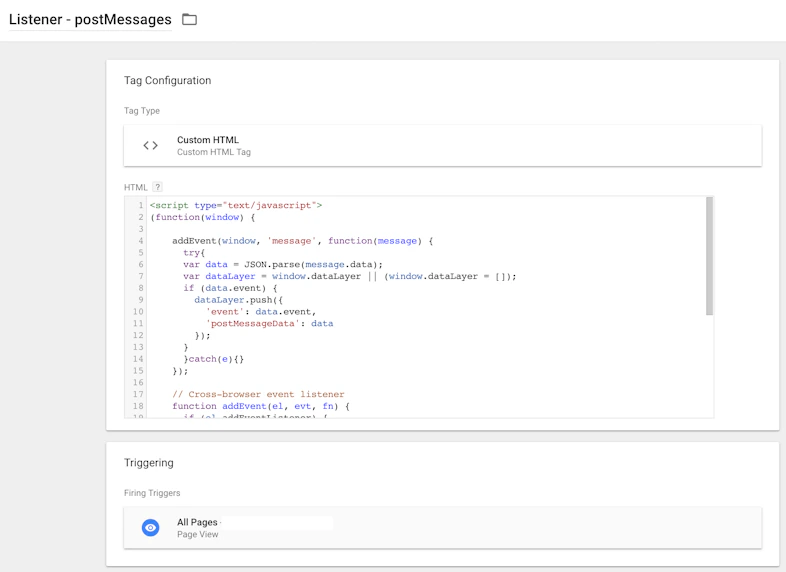The image size is (786, 572).
Task: Click the 'postMessageData' code line
Action: (x=269, y=323)
